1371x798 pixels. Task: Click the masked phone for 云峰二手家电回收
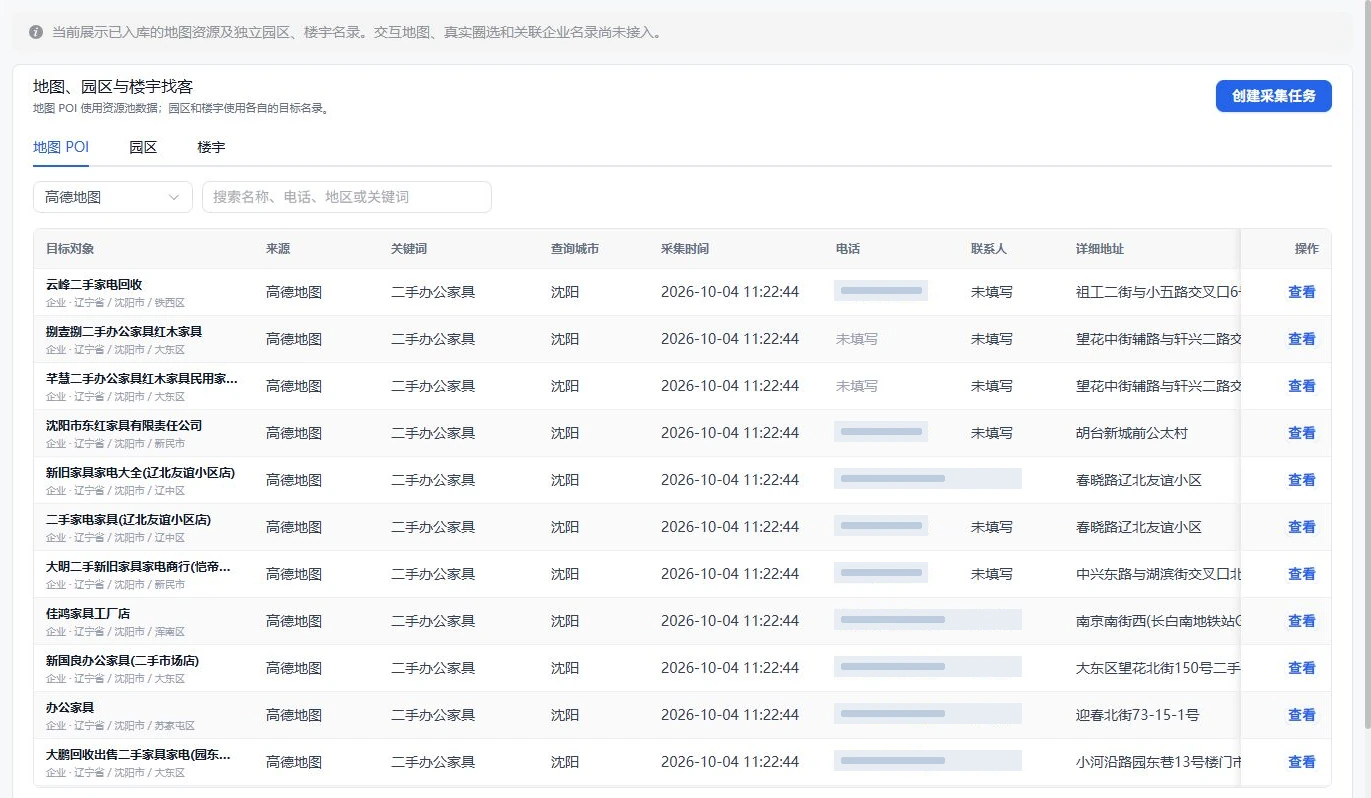(881, 291)
